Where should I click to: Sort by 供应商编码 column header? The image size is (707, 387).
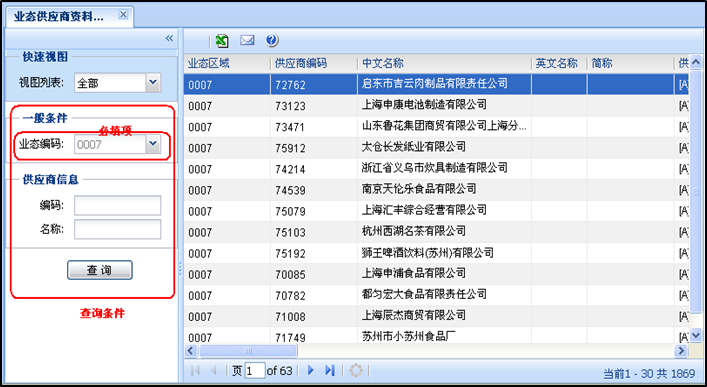pos(314,64)
